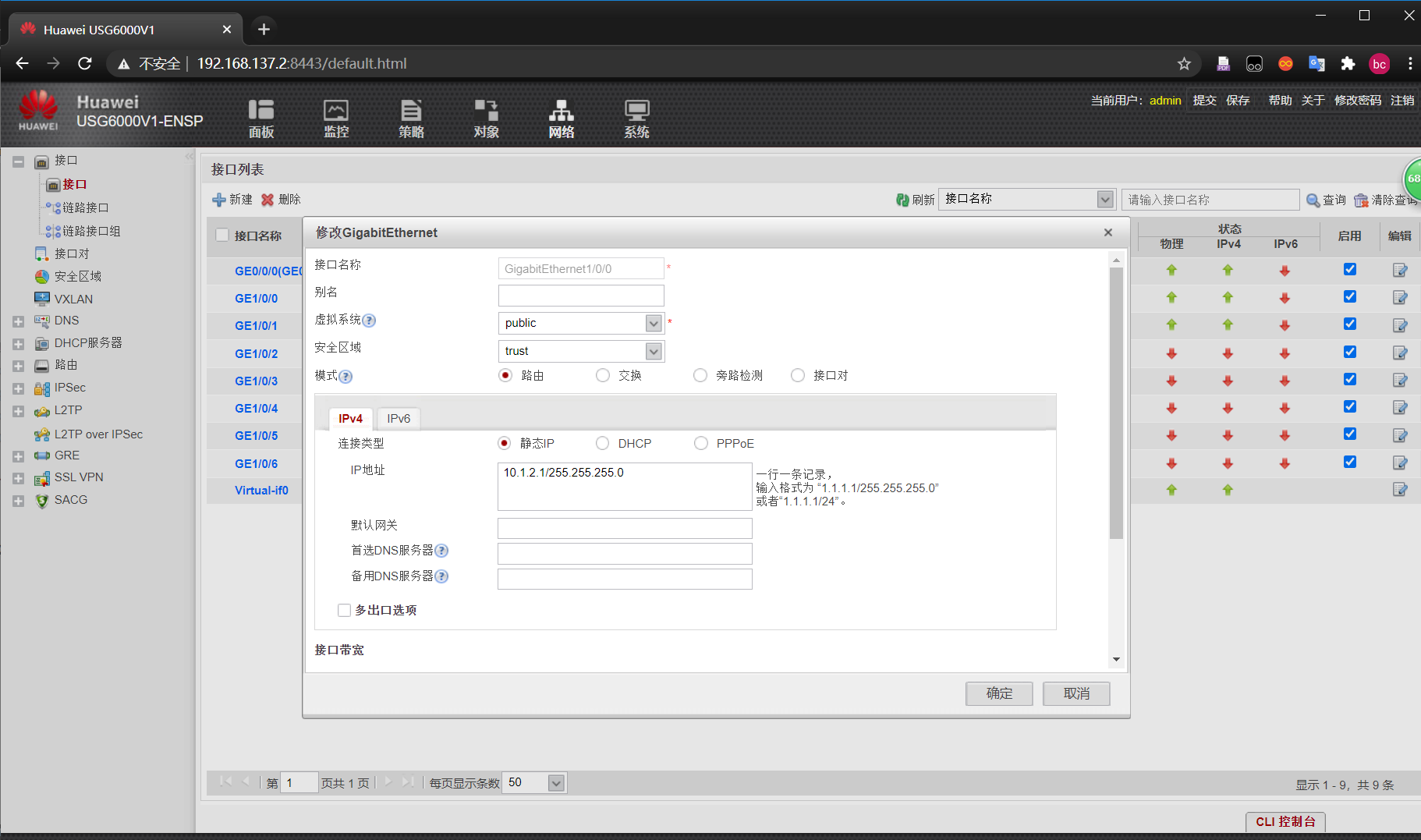The image size is (1421, 840).
Task: Expand DNS tree node
Action: tap(18, 321)
